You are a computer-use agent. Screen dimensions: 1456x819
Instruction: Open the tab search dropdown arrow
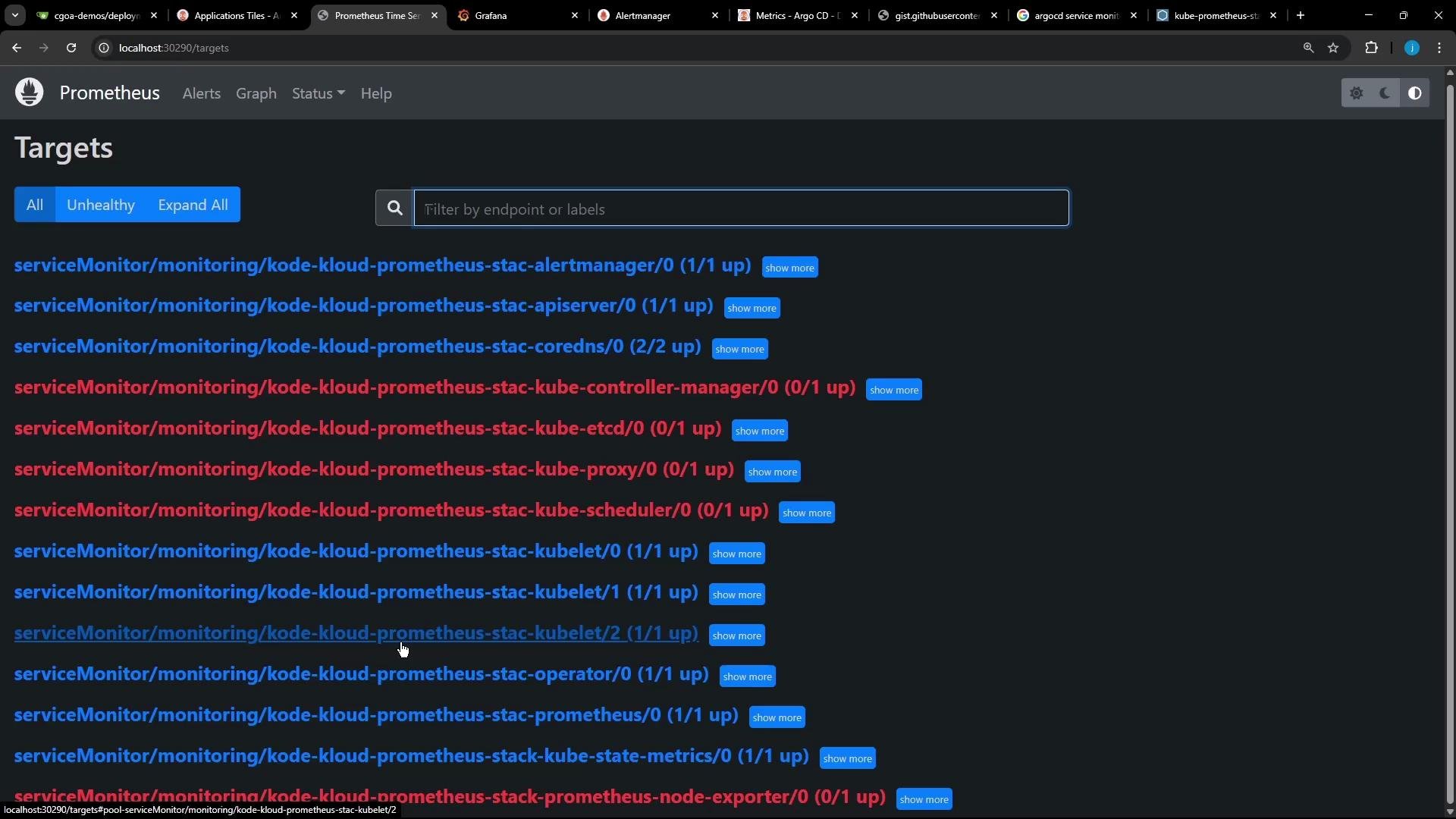point(14,15)
